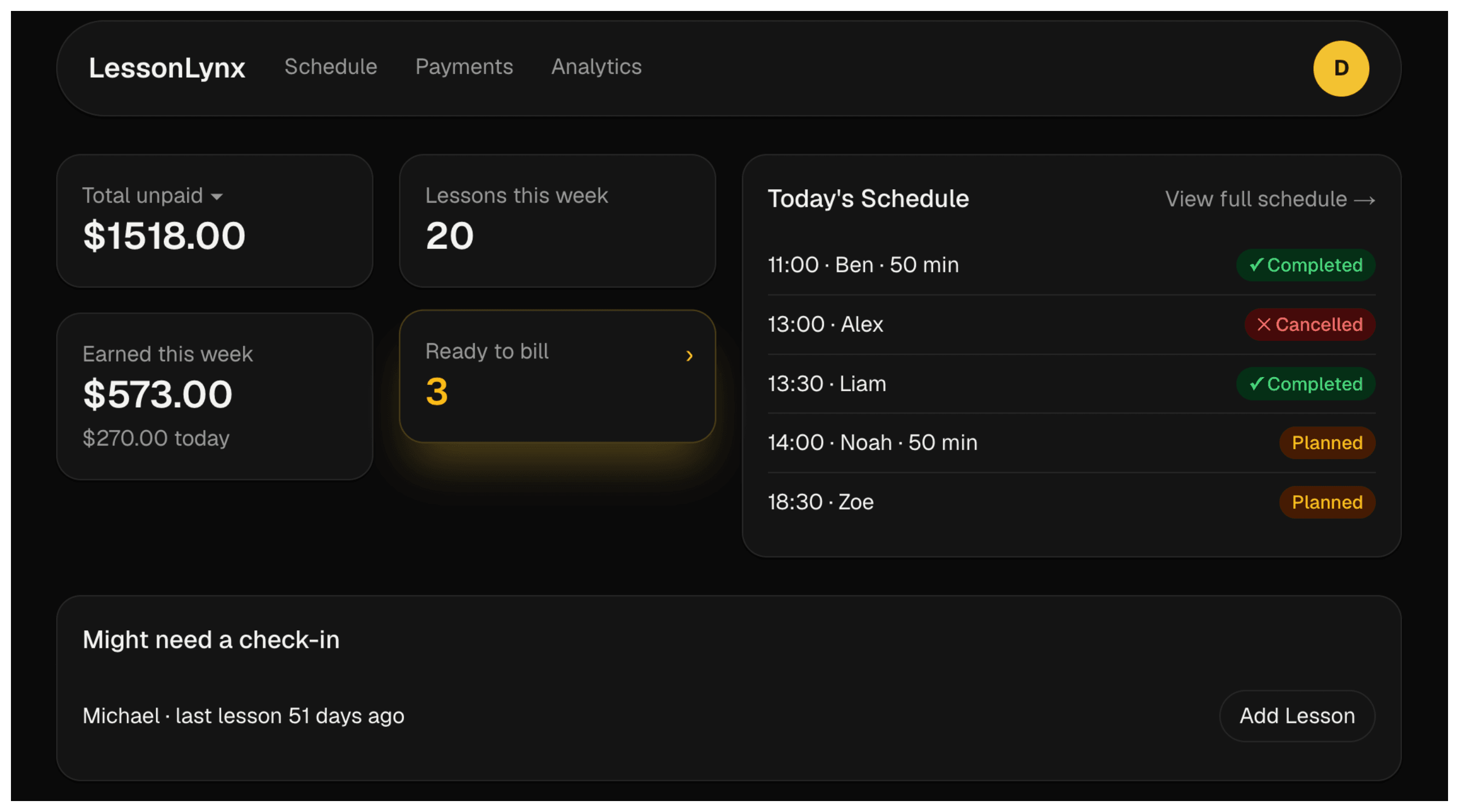Go to the Payments section

pos(464,67)
